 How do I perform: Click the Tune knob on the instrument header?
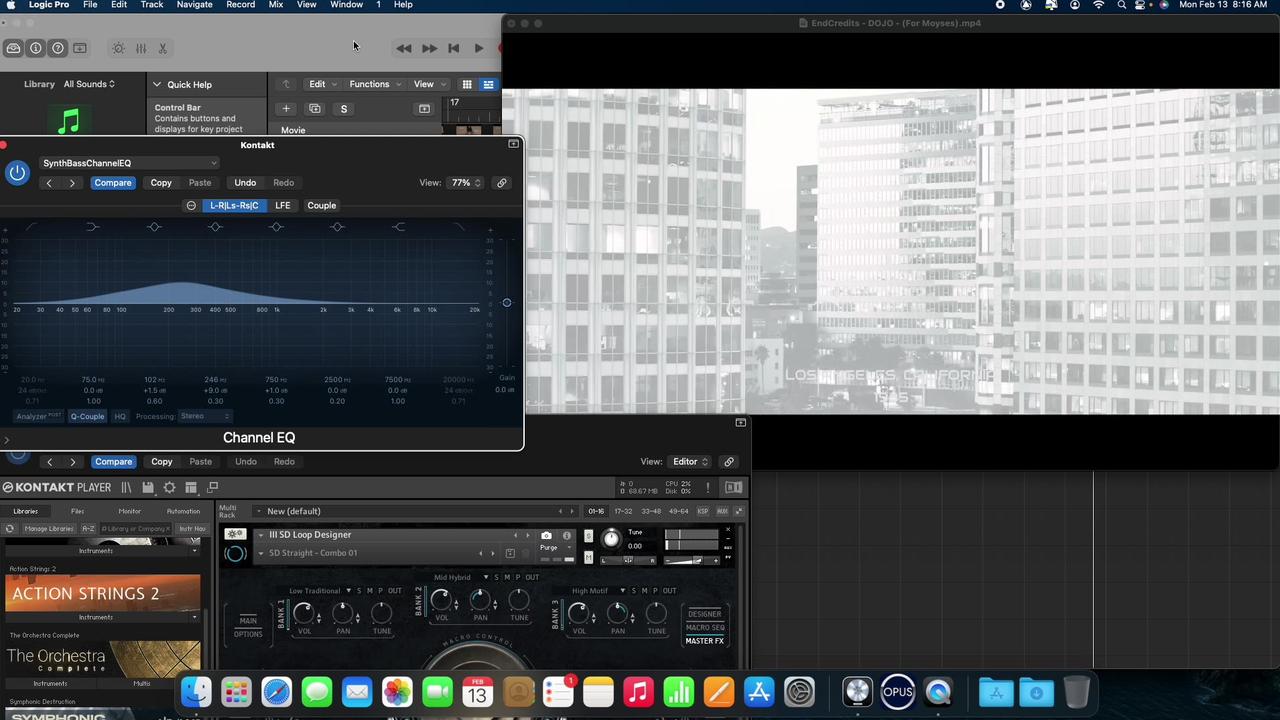(611, 539)
